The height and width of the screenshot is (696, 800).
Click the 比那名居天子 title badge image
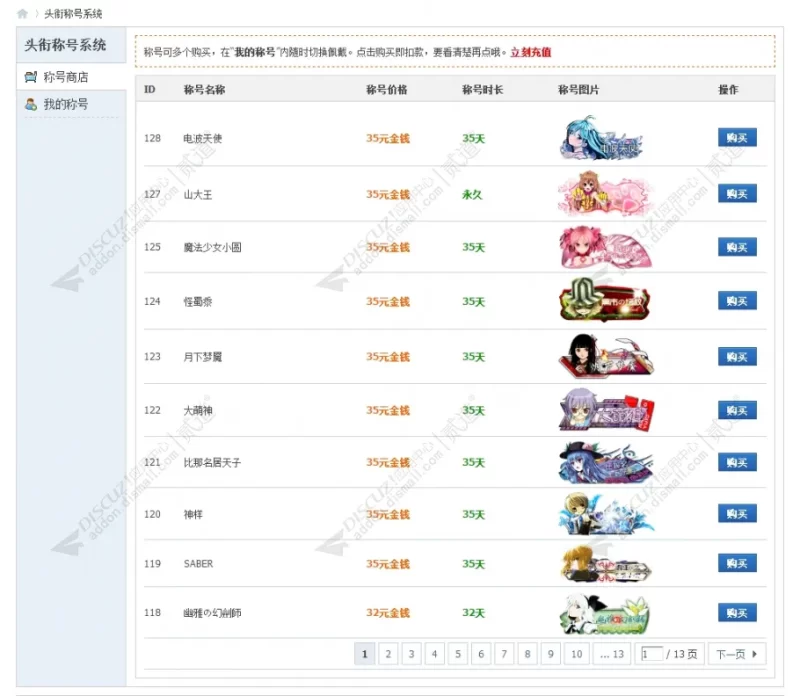[x=606, y=462]
